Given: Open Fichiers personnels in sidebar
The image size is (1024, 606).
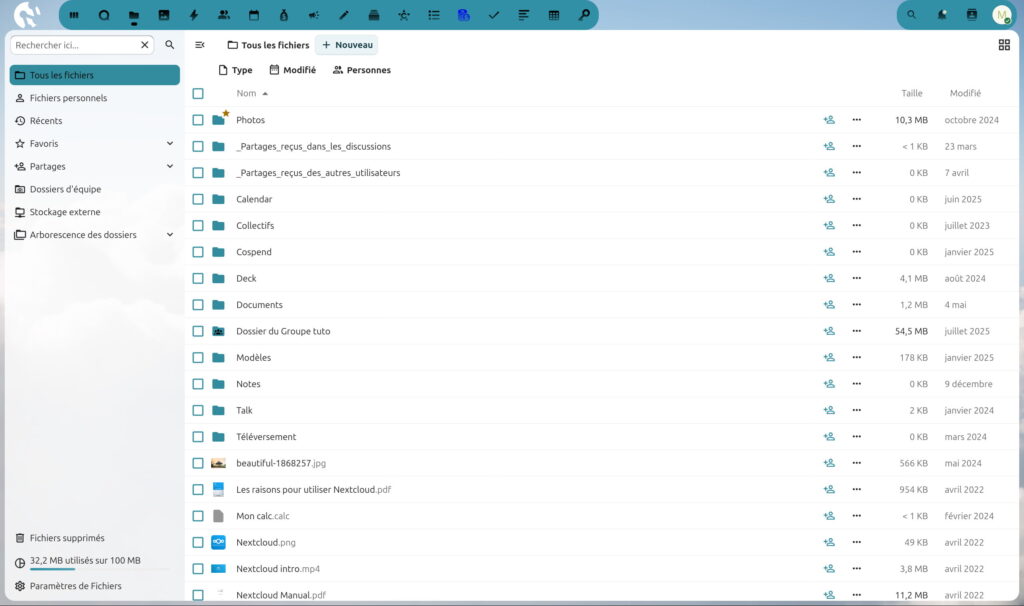Looking at the screenshot, I should (x=95, y=98).
